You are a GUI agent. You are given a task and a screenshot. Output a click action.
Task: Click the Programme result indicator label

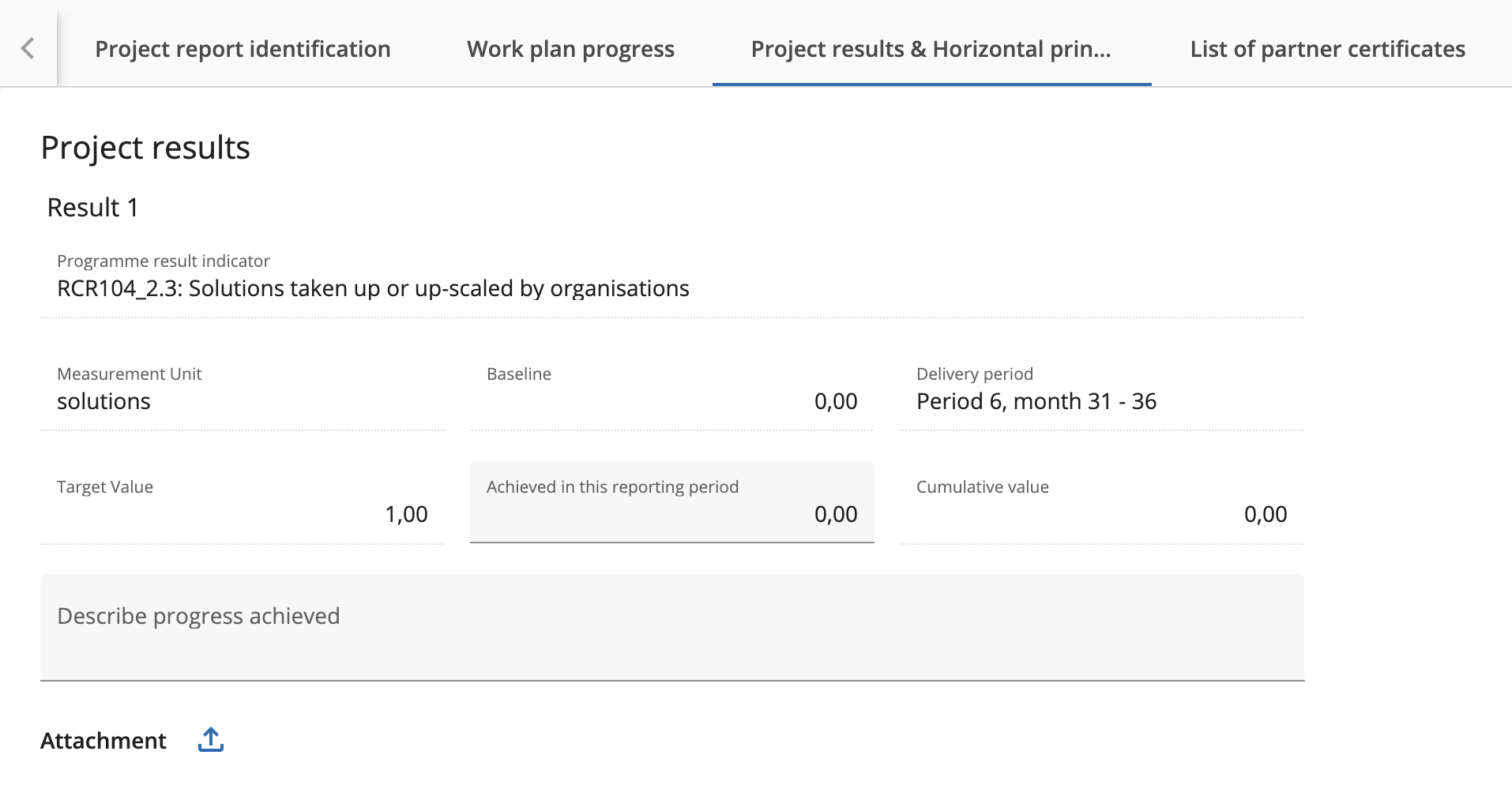tap(164, 261)
